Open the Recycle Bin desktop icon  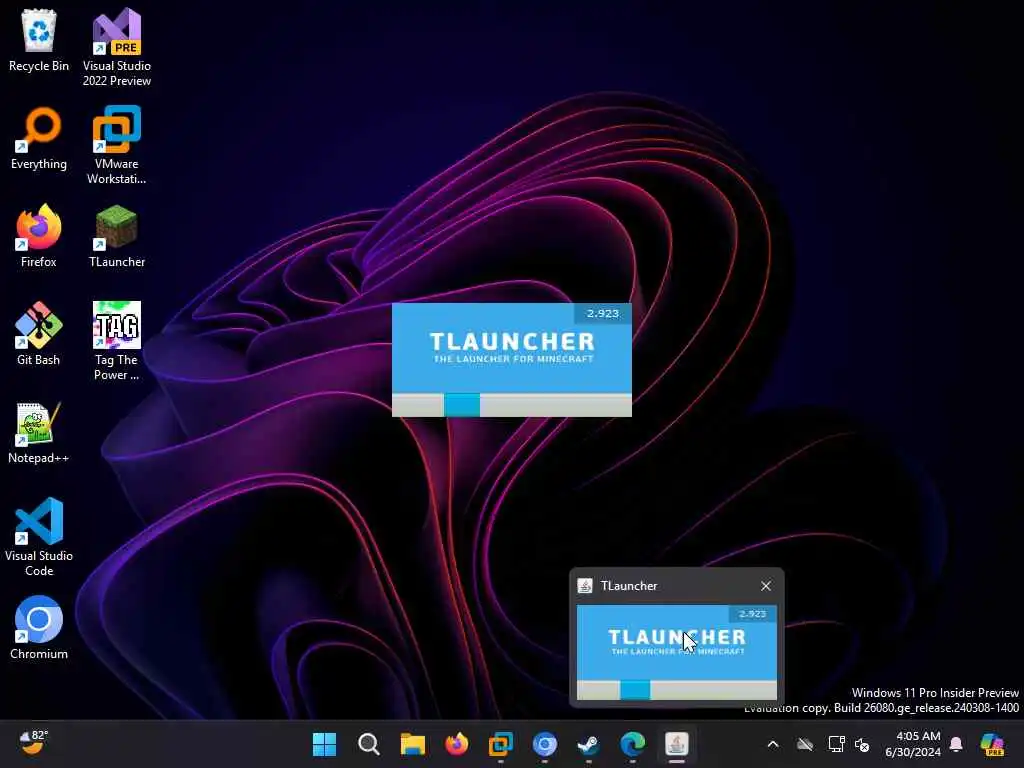point(39,40)
